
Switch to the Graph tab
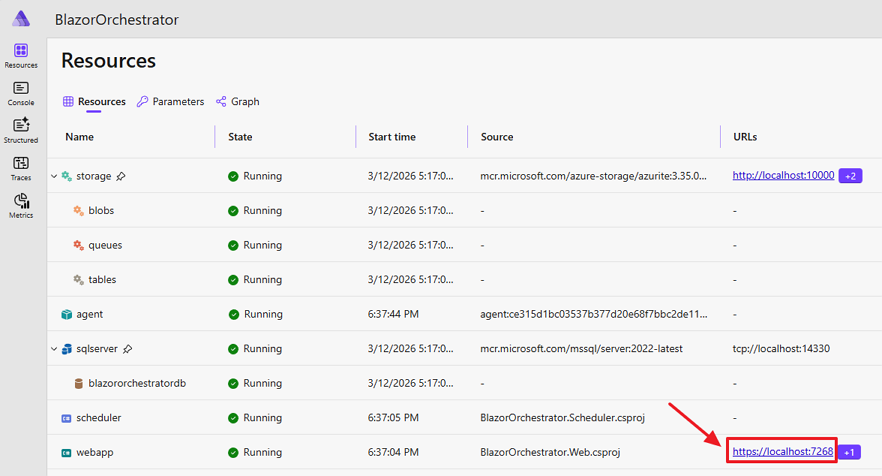coord(237,102)
